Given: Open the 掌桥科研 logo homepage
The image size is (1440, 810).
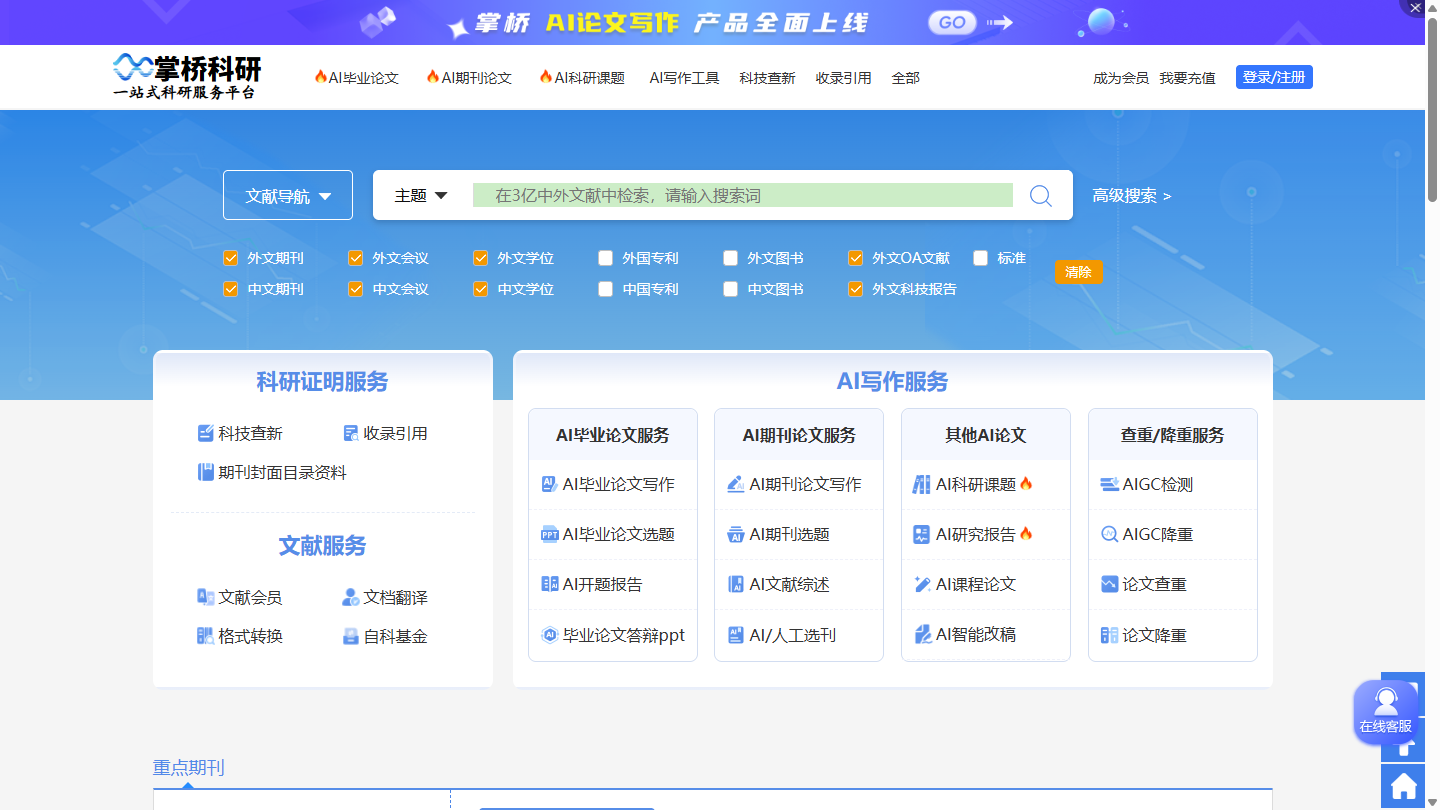Looking at the screenshot, I should (187, 76).
